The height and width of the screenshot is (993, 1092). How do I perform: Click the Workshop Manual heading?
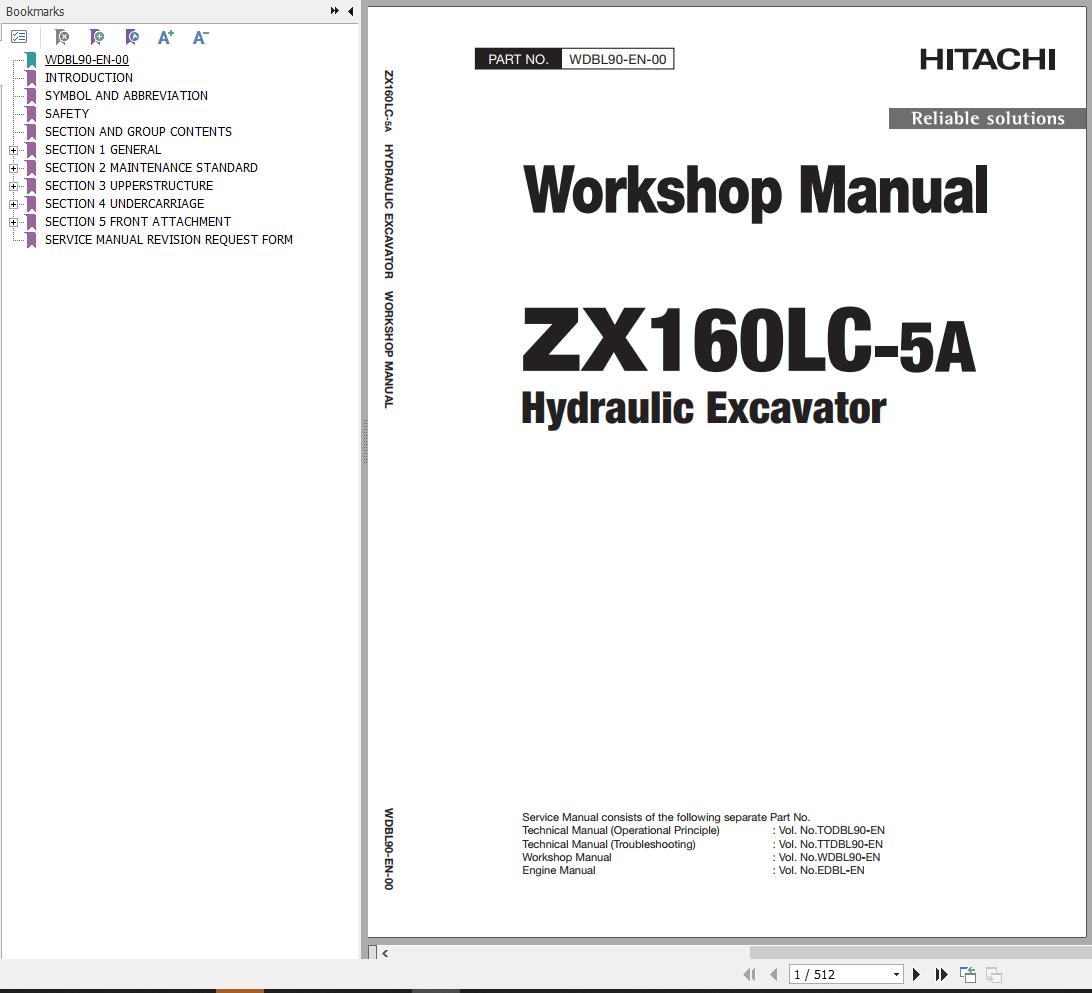(x=755, y=191)
